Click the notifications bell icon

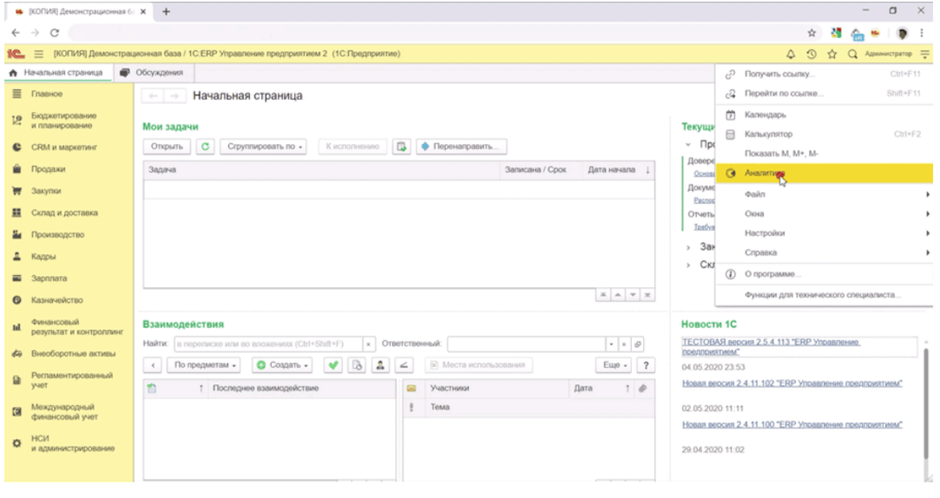pyautogui.click(x=791, y=54)
